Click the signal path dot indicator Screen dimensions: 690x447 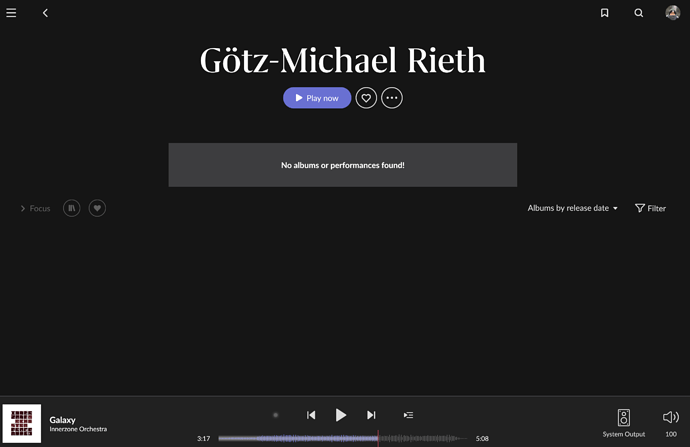tap(275, 415)
